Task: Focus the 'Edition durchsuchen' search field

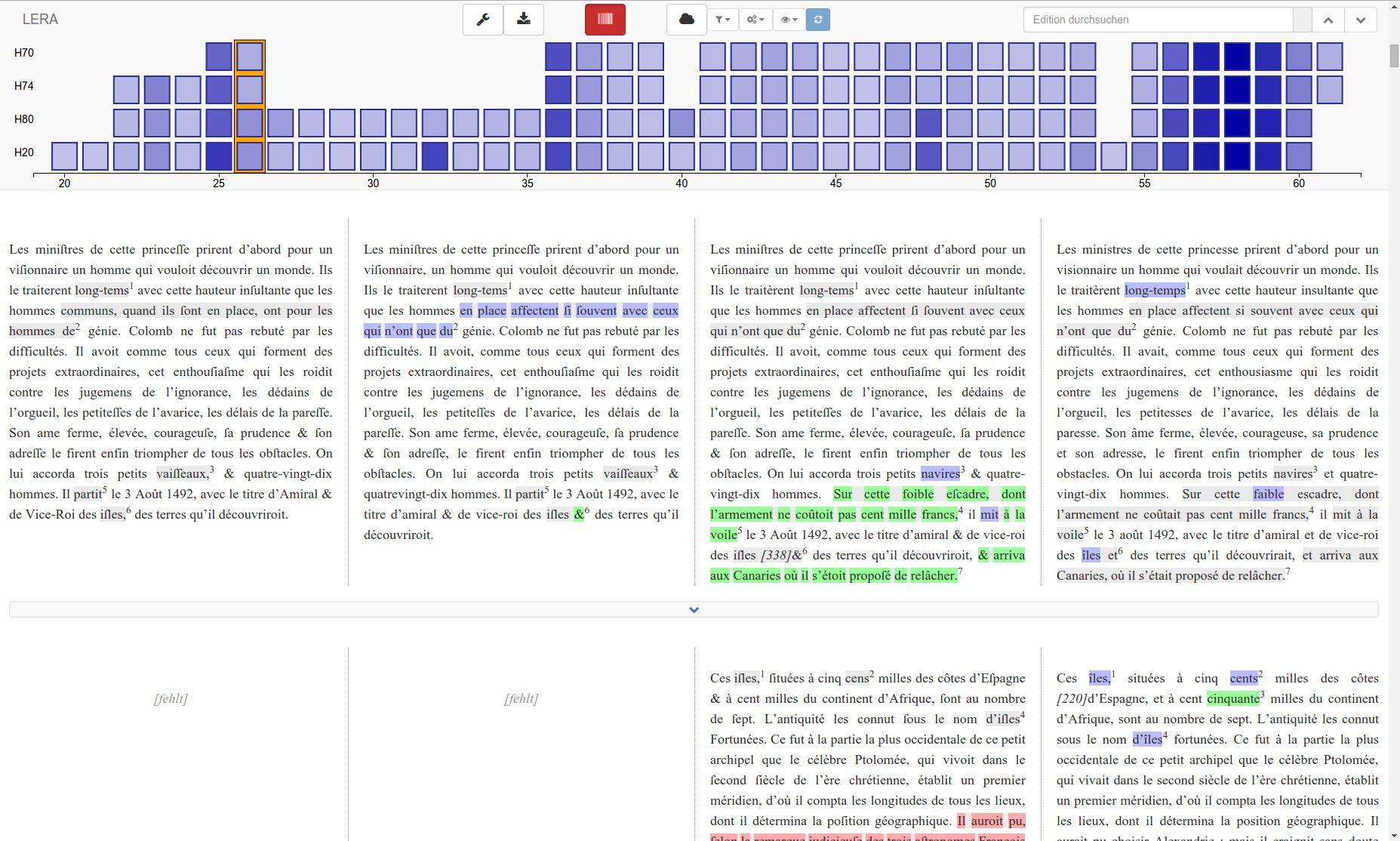Action: (x=1158, y=20)
